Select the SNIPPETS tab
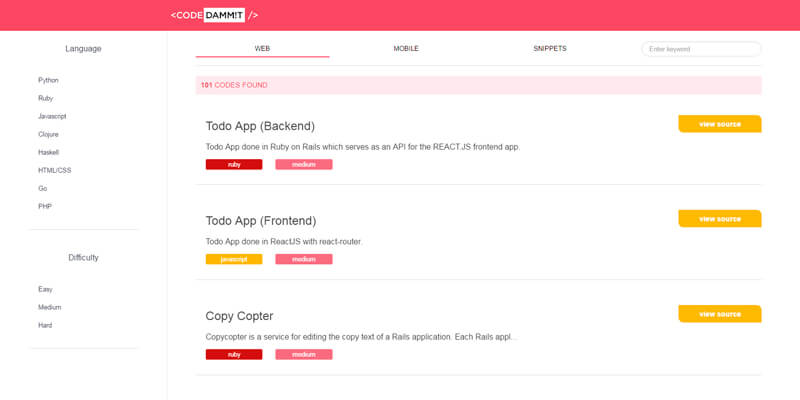This screenshot has width=800, height=400. (549, 49)
